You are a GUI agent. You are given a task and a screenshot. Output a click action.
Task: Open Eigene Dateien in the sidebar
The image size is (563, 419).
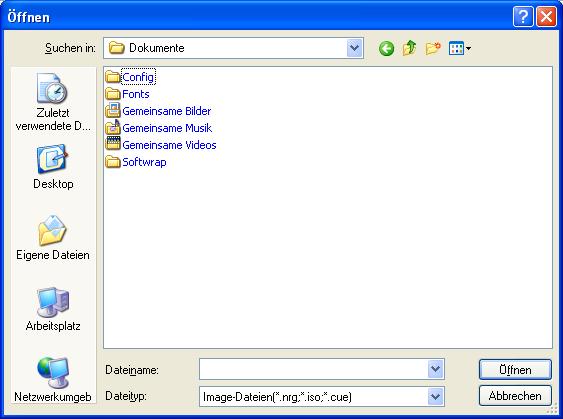[53, 238]
